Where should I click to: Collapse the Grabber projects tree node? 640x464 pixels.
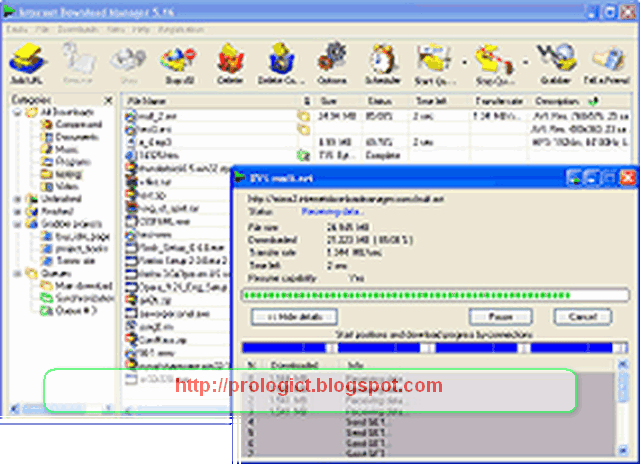pos(17,224)
